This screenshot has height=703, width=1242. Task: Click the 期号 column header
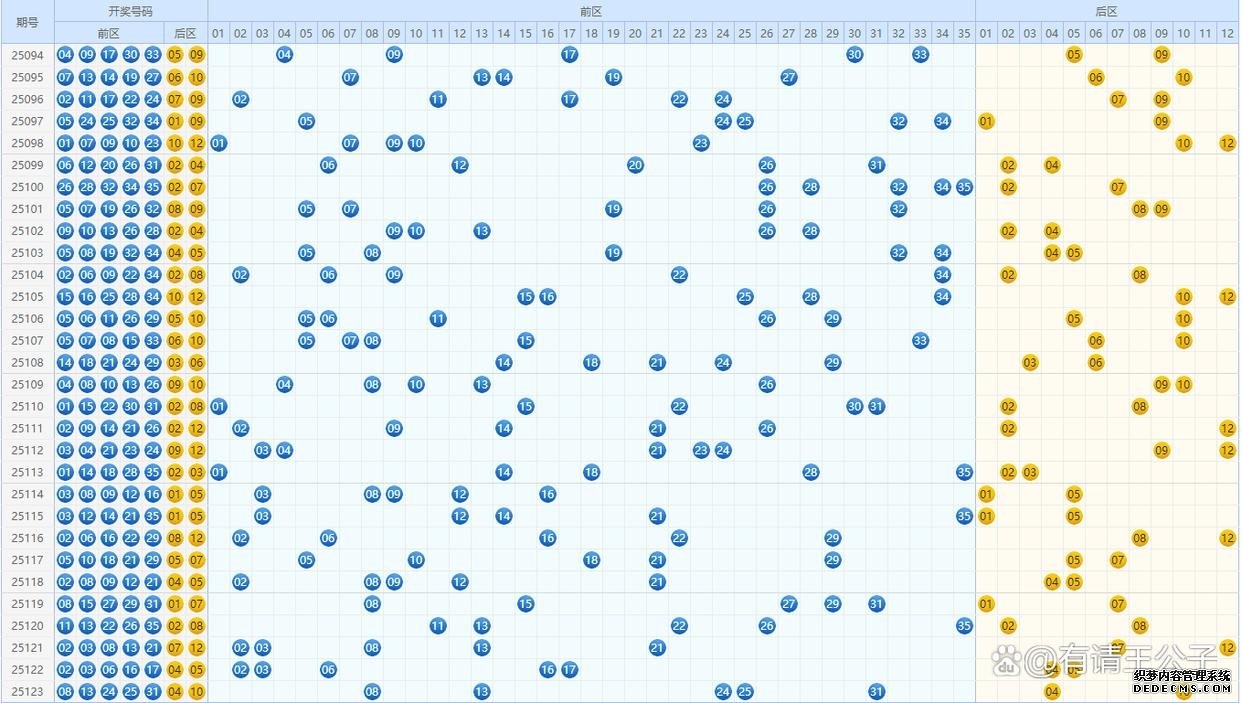[x=27, y=22]
